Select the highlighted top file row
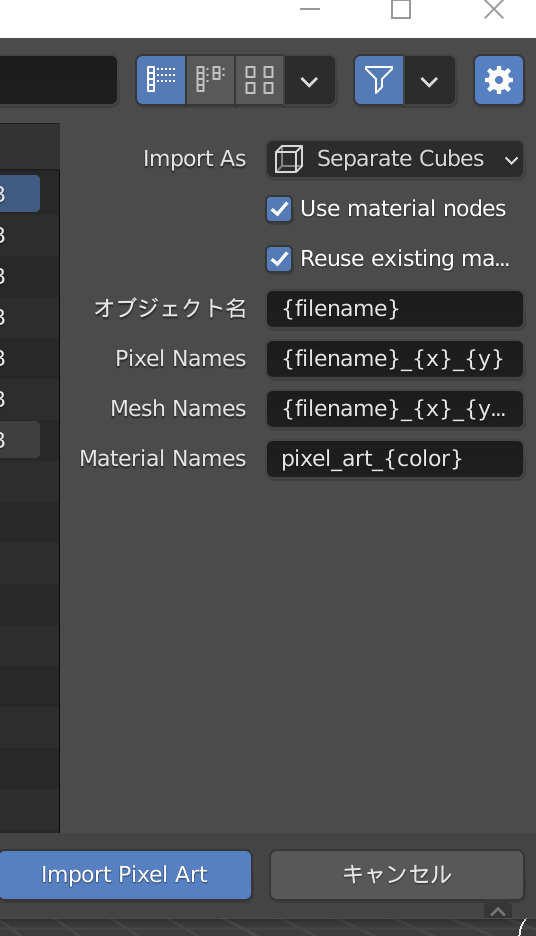The image size is (536, 936). coord(20,193)
